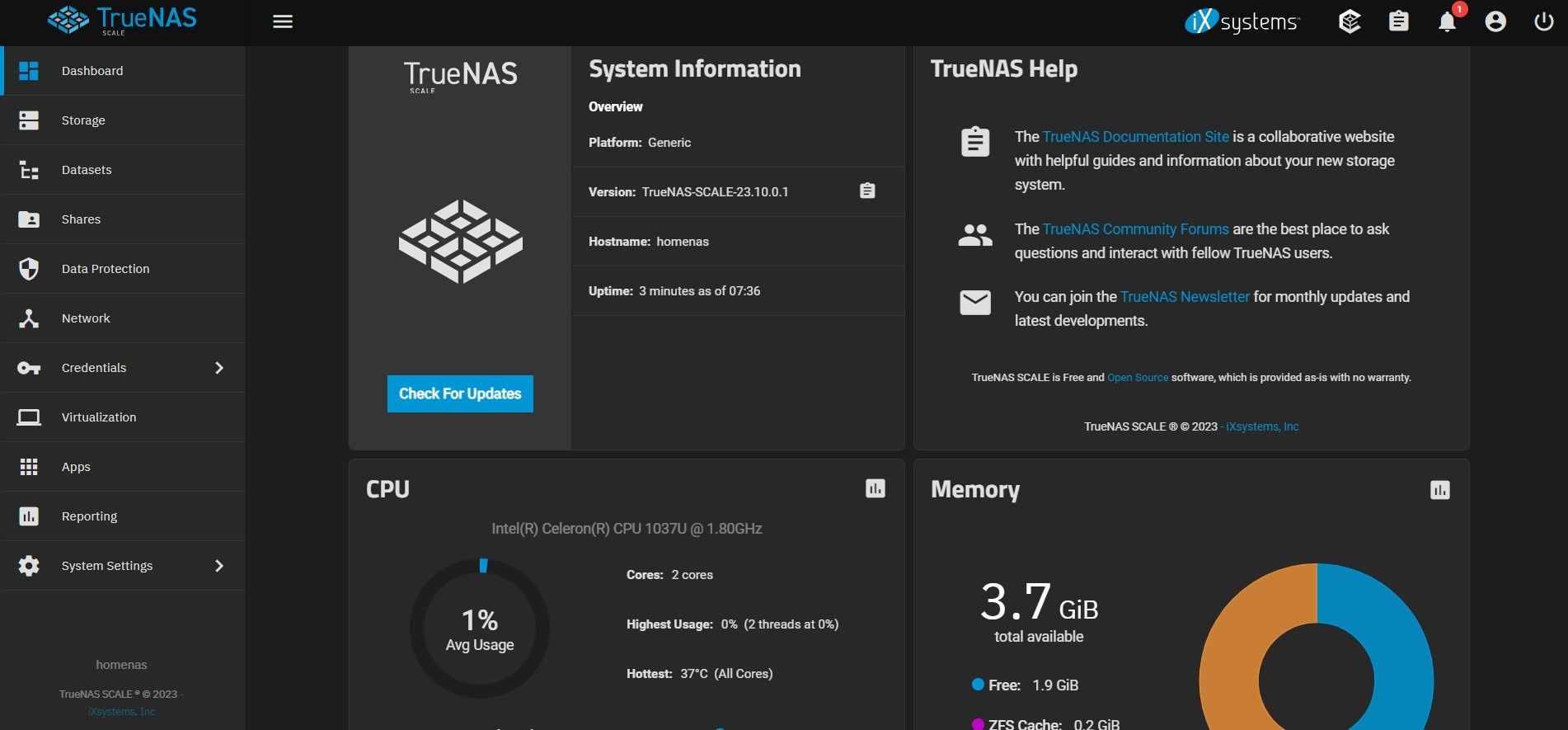This screenshot has height=730, width=1568.
Task: Click the Check For Updates button
Action: coord(460,393)
